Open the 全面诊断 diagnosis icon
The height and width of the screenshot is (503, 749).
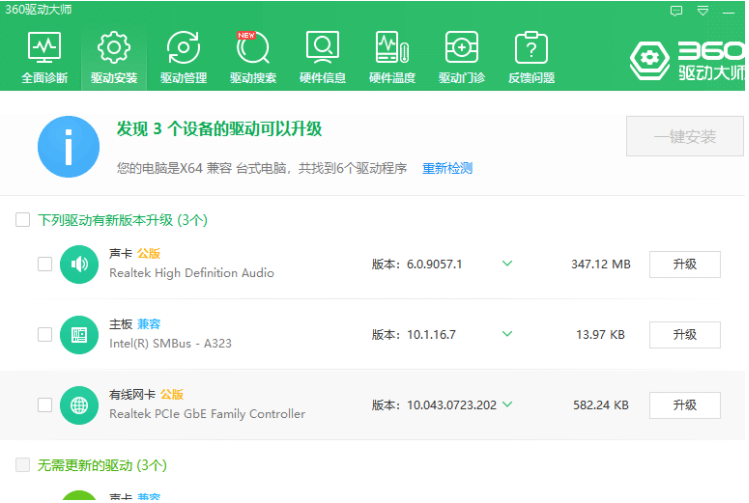44,56
